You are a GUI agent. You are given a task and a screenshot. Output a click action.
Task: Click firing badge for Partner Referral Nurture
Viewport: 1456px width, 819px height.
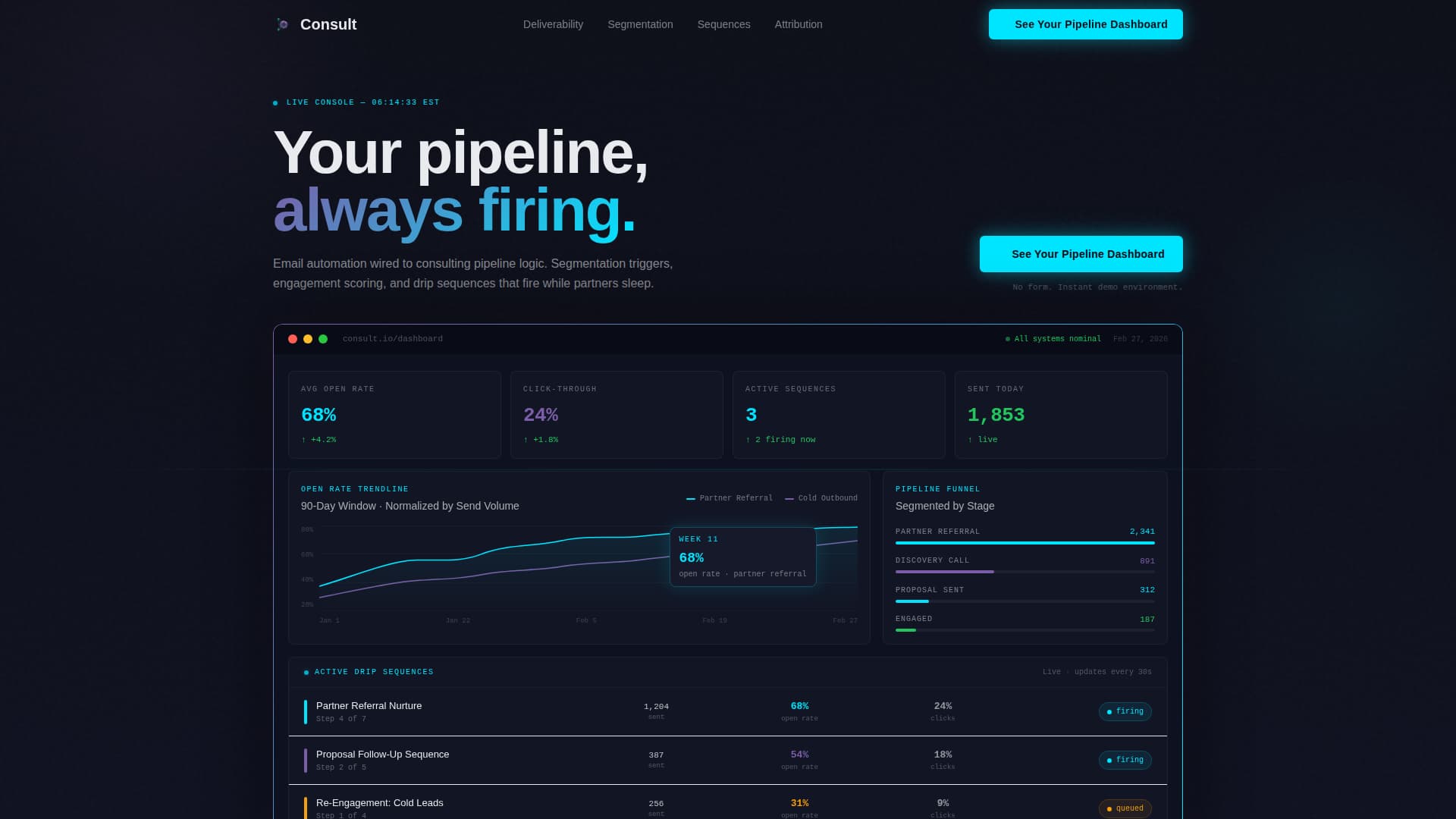coord(1125,711)
